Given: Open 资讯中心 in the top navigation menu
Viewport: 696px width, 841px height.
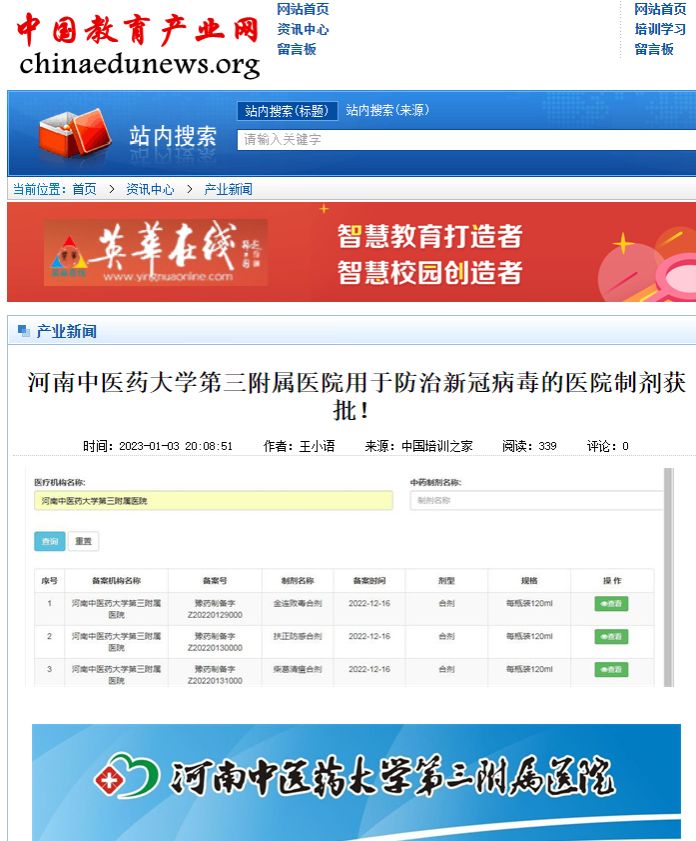Looking at the screenshot, I should coord(303,29).
